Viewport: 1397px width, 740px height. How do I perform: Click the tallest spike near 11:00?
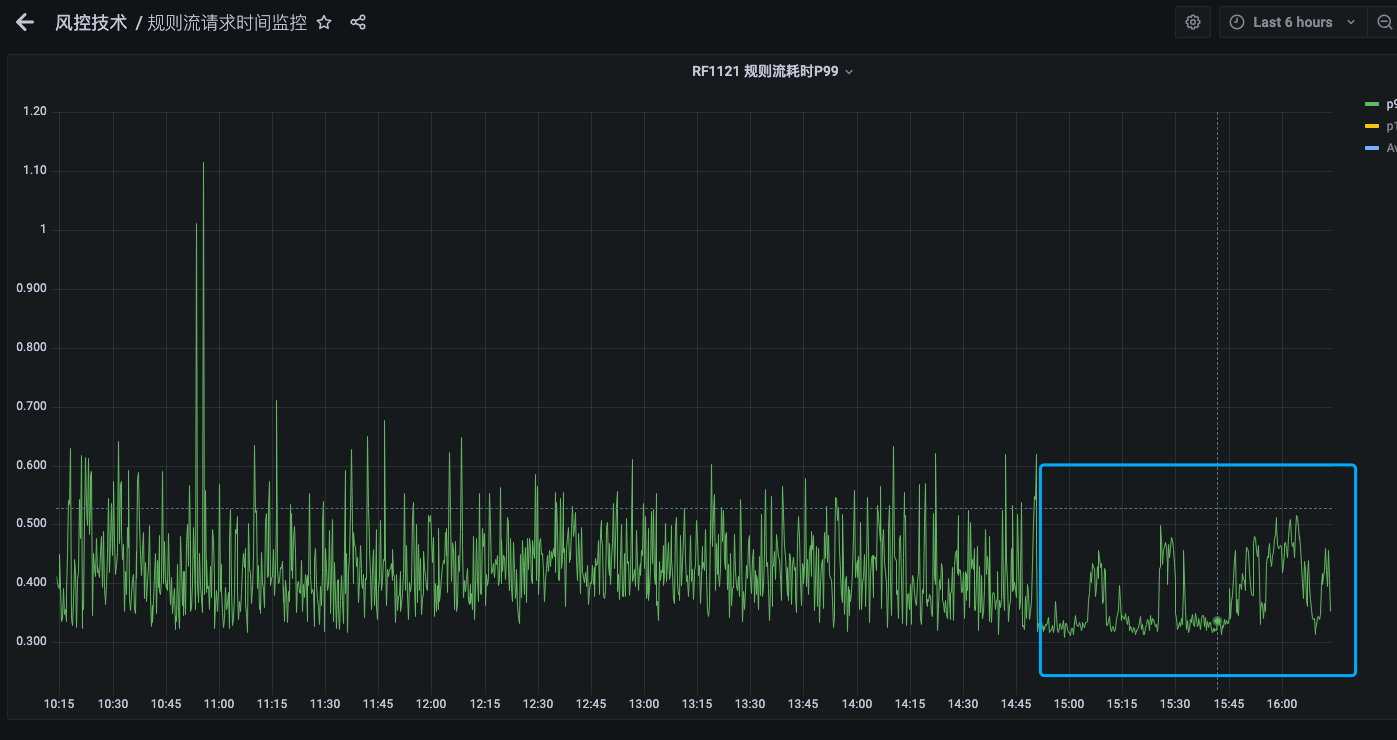(x=203, y=163)
